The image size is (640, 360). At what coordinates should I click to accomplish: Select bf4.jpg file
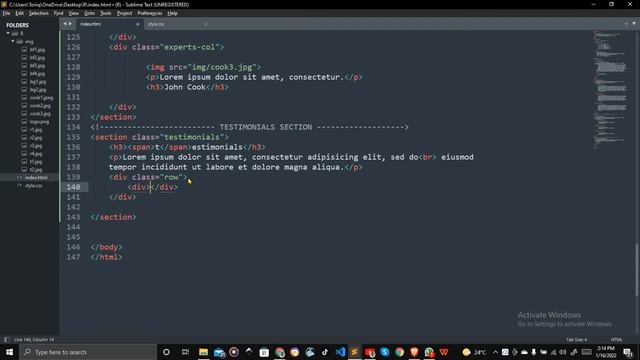[x=37, y=74]
